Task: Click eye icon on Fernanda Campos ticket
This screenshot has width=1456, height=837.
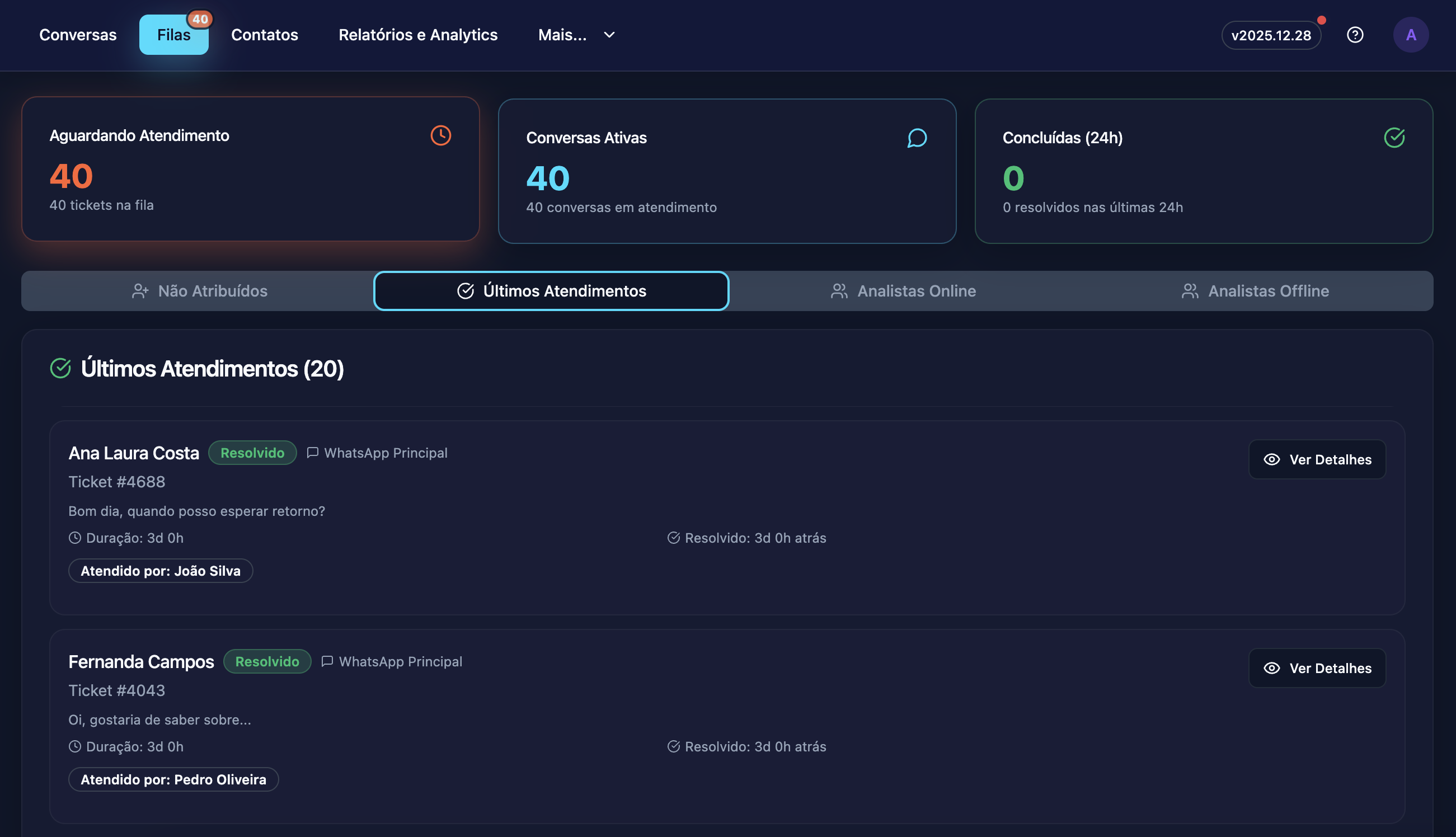Action: pyautogui.click(x=1271, y=668)
